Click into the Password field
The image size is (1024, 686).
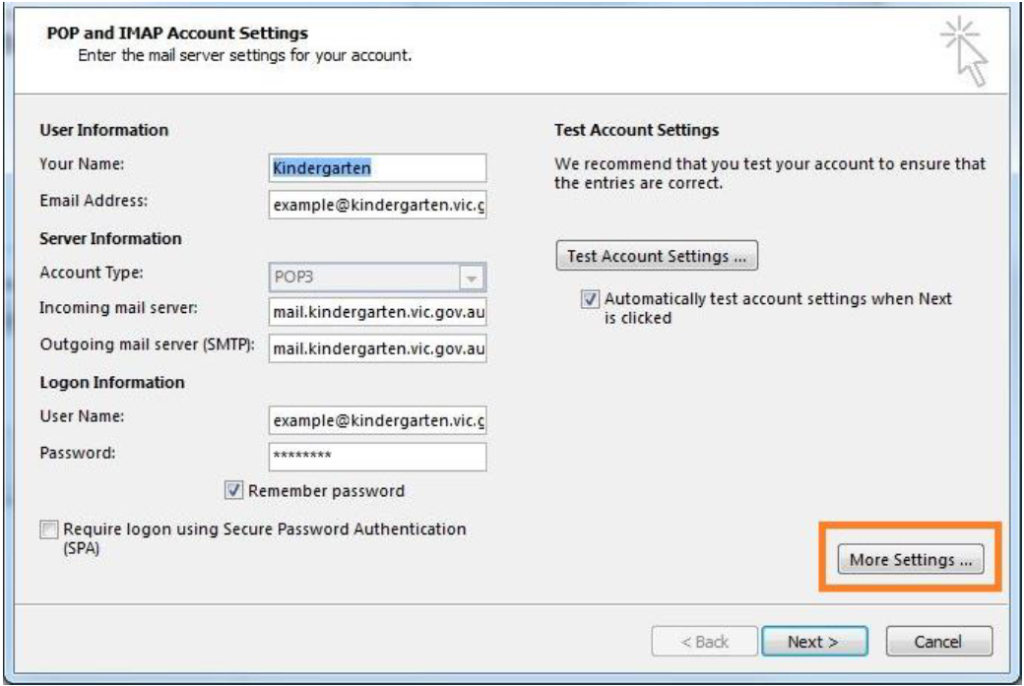pyautogui.click(x=377, y=457)
